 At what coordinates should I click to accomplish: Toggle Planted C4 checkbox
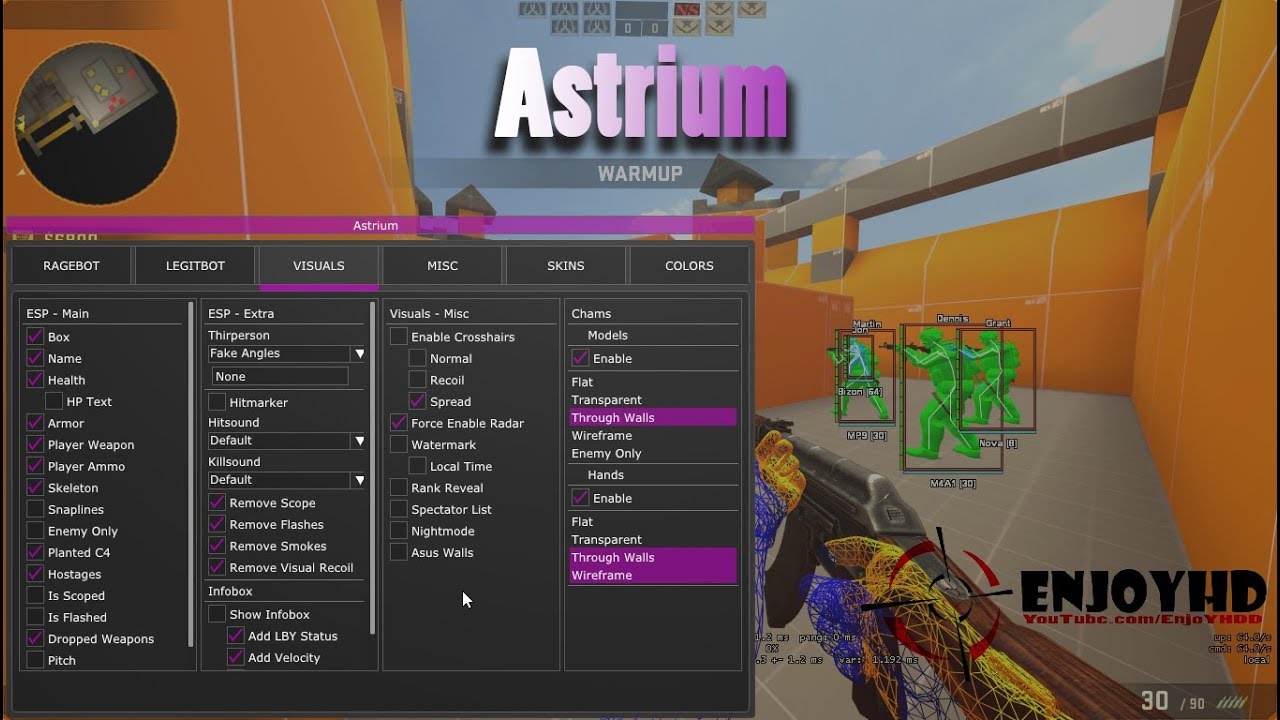point(35,552)
